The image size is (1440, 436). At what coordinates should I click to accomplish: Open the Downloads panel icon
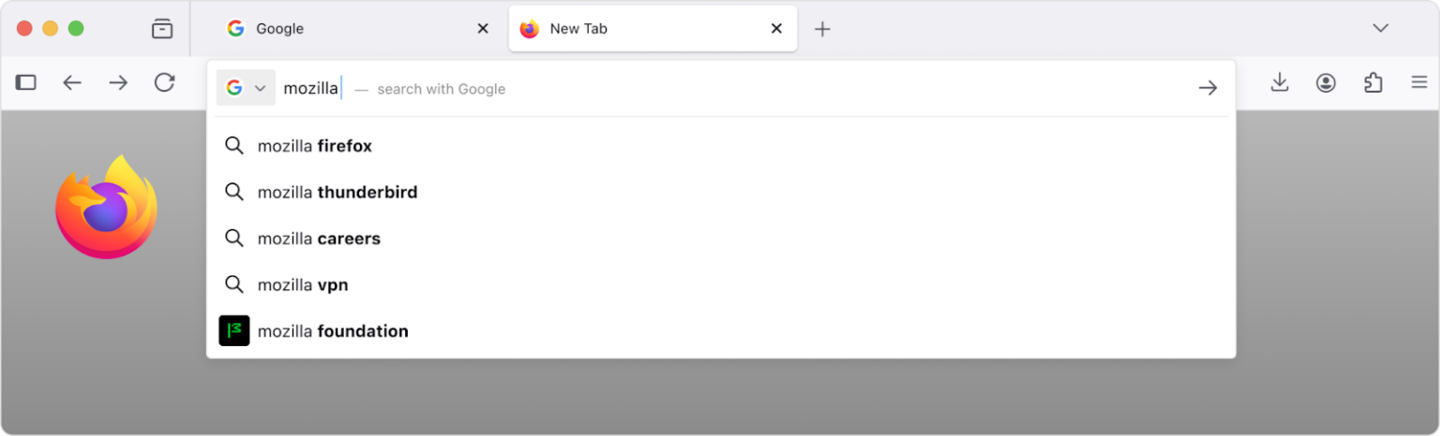point(1279,83)
